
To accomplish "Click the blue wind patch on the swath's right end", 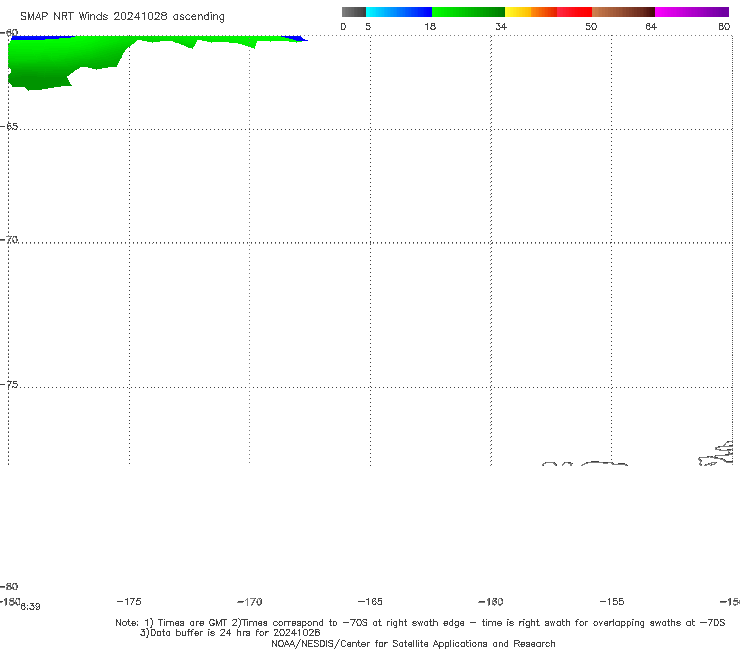I will (295, 38).
